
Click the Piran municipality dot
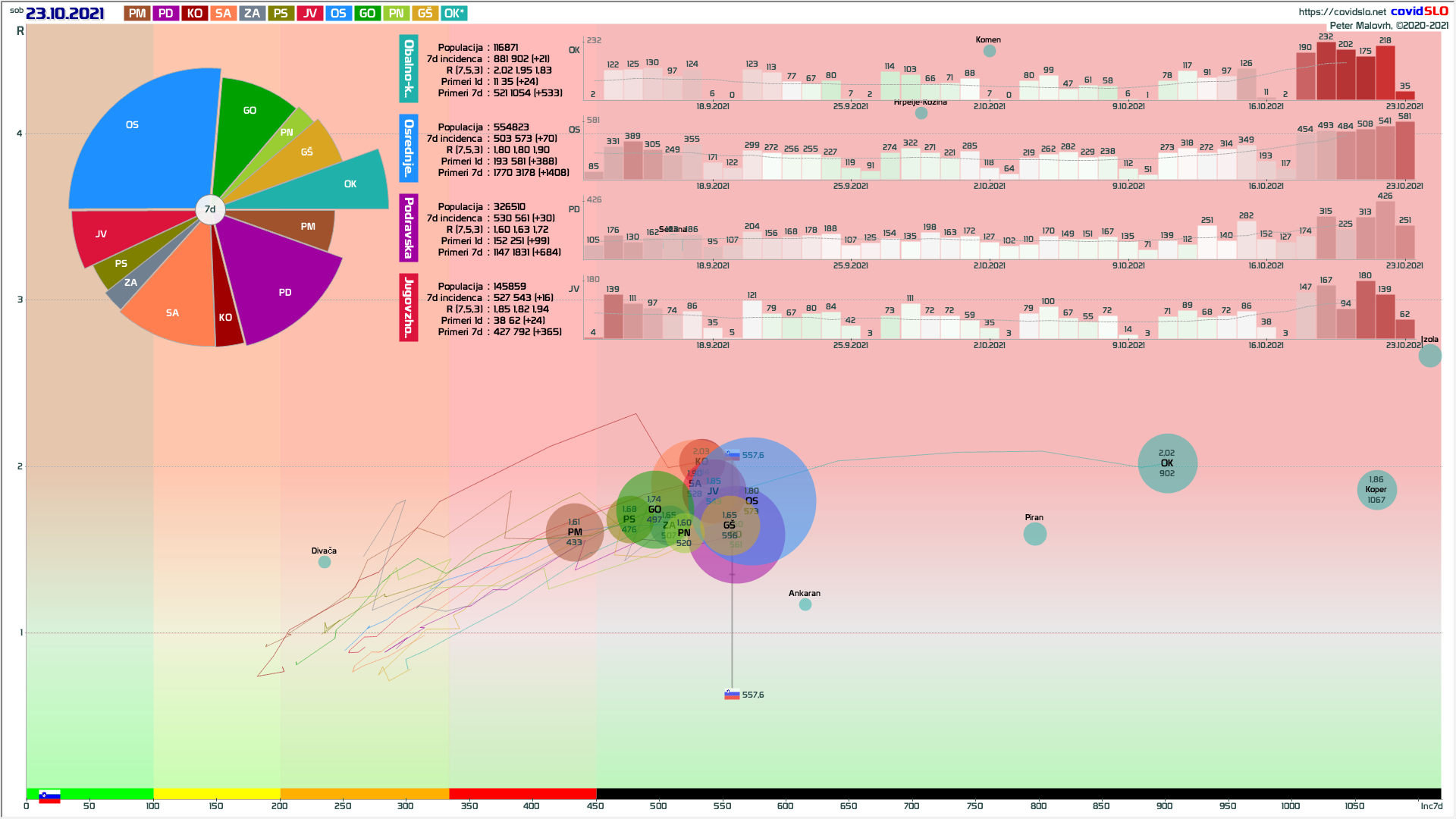(1034, 534)
